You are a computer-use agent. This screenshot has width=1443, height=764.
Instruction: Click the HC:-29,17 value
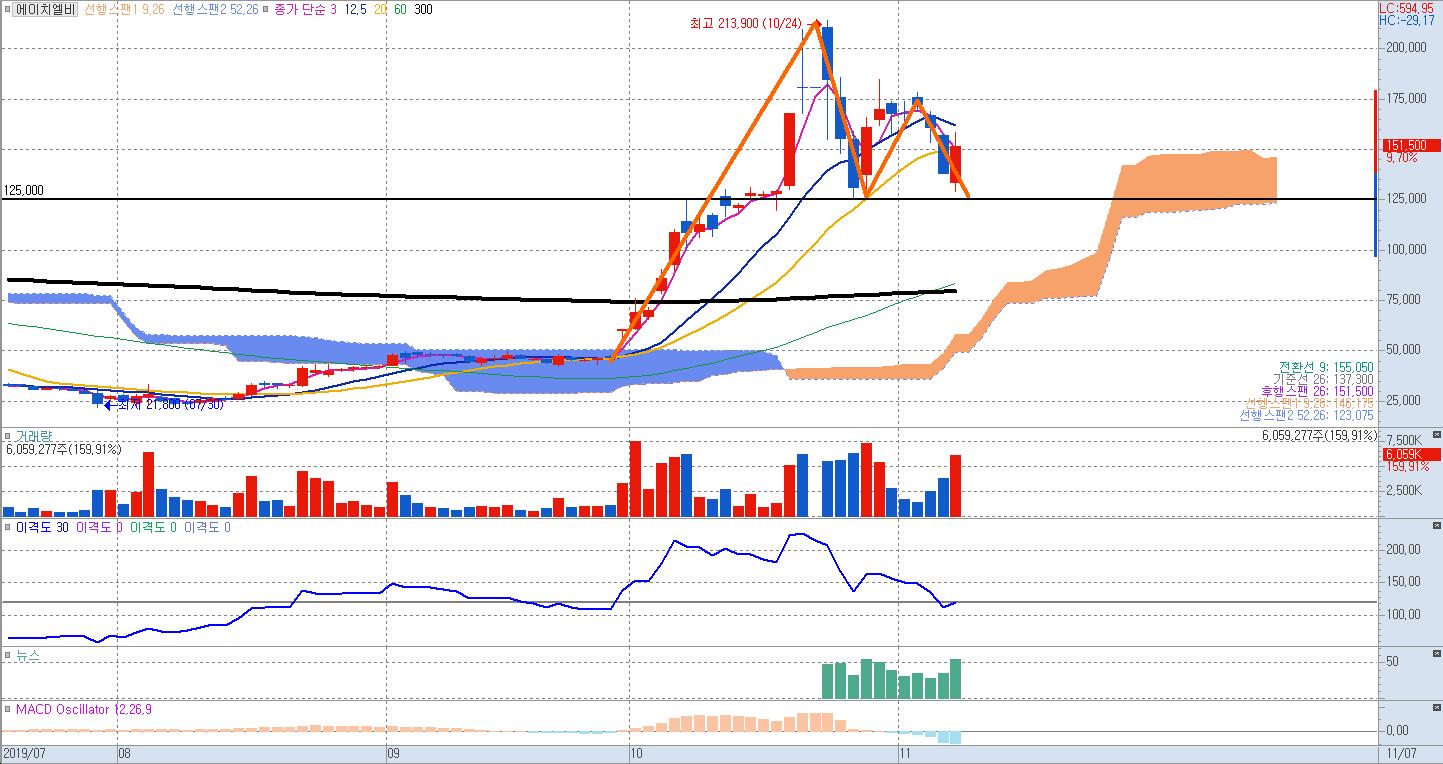(x=1405, y=20)
